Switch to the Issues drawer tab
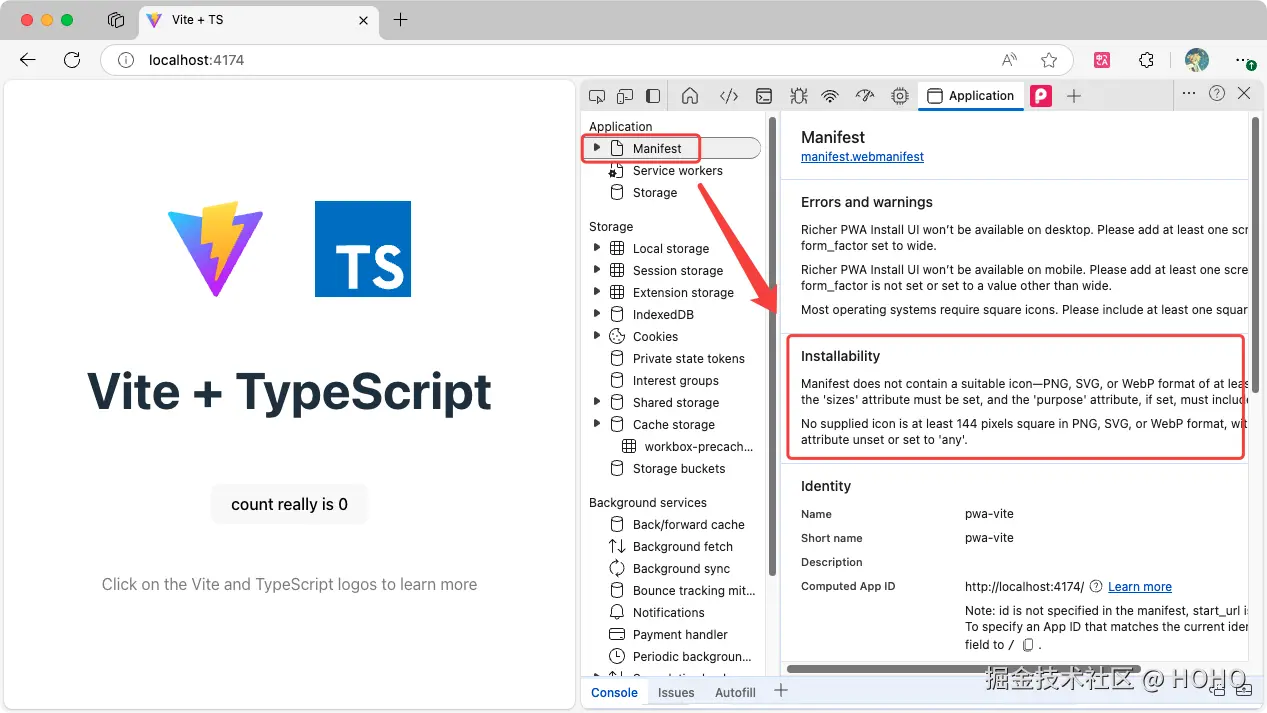Viewport: 1267px width, 713px height. [x=676, y=692]
